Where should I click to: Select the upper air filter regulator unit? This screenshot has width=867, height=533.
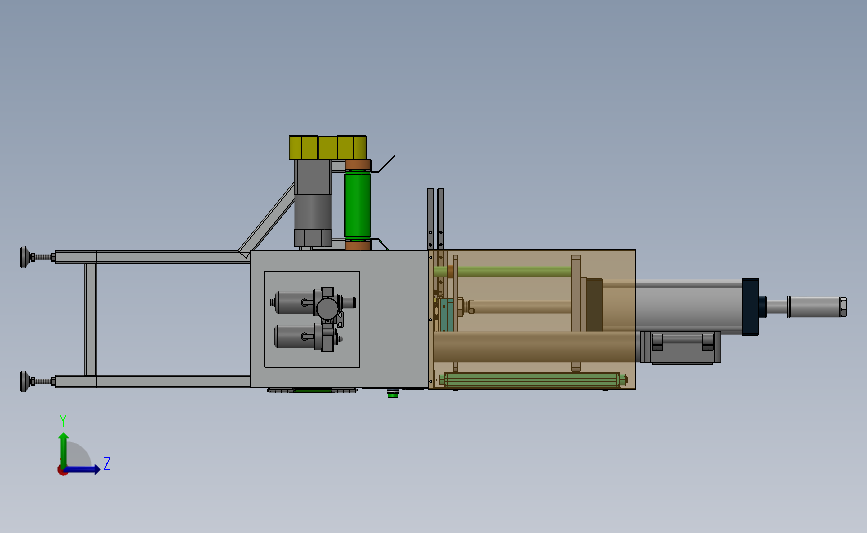click(x=313, y=303)
